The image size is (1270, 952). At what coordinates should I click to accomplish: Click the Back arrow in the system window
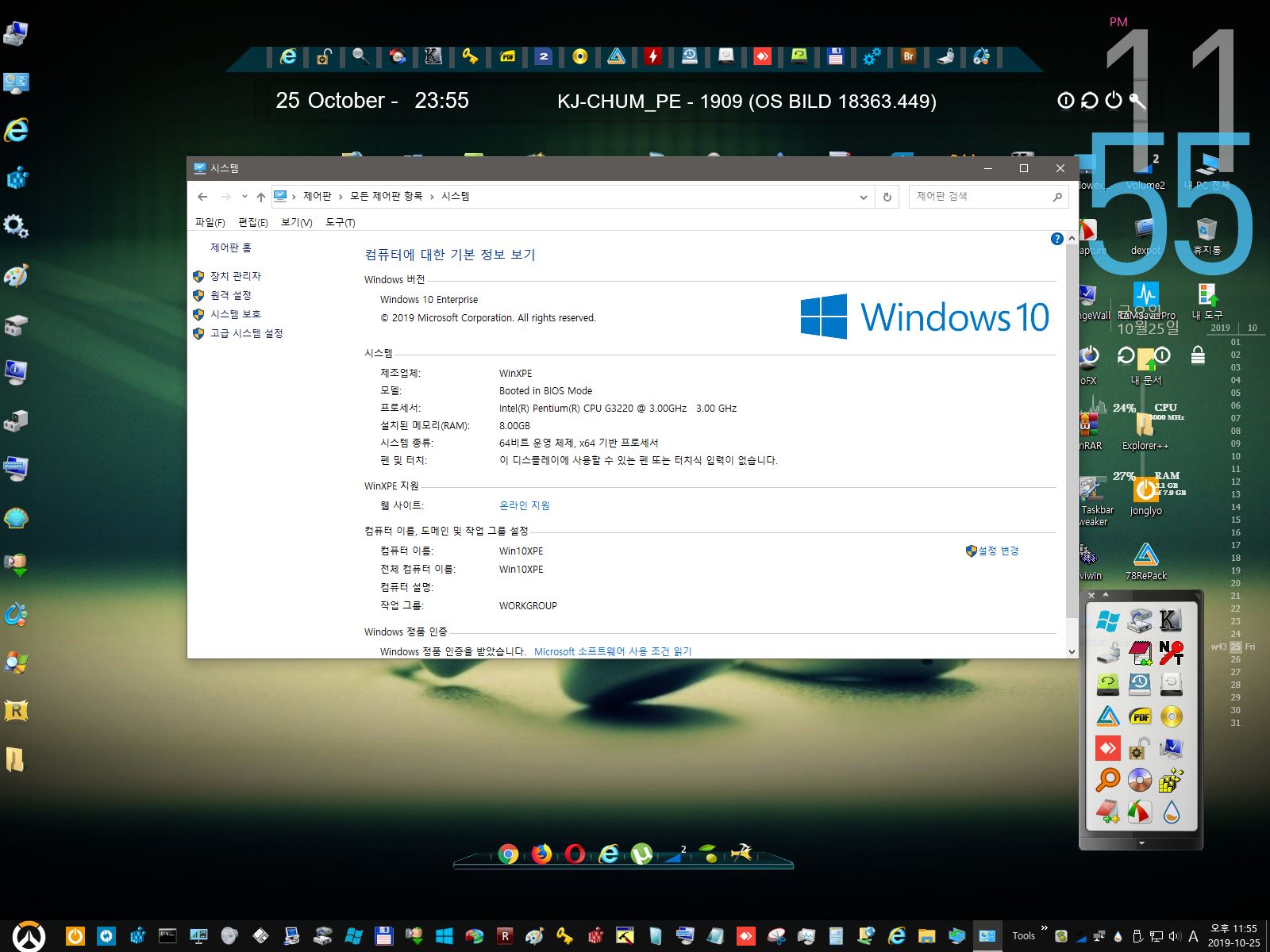click(x=202, y=197)
